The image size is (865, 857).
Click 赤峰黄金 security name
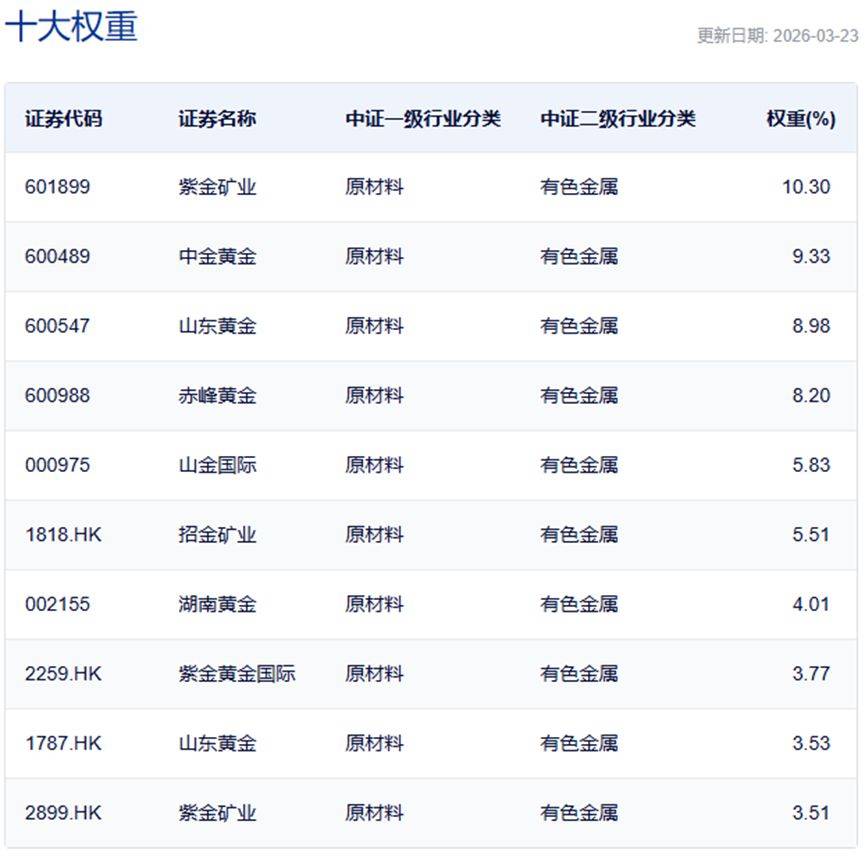[217, 396]
